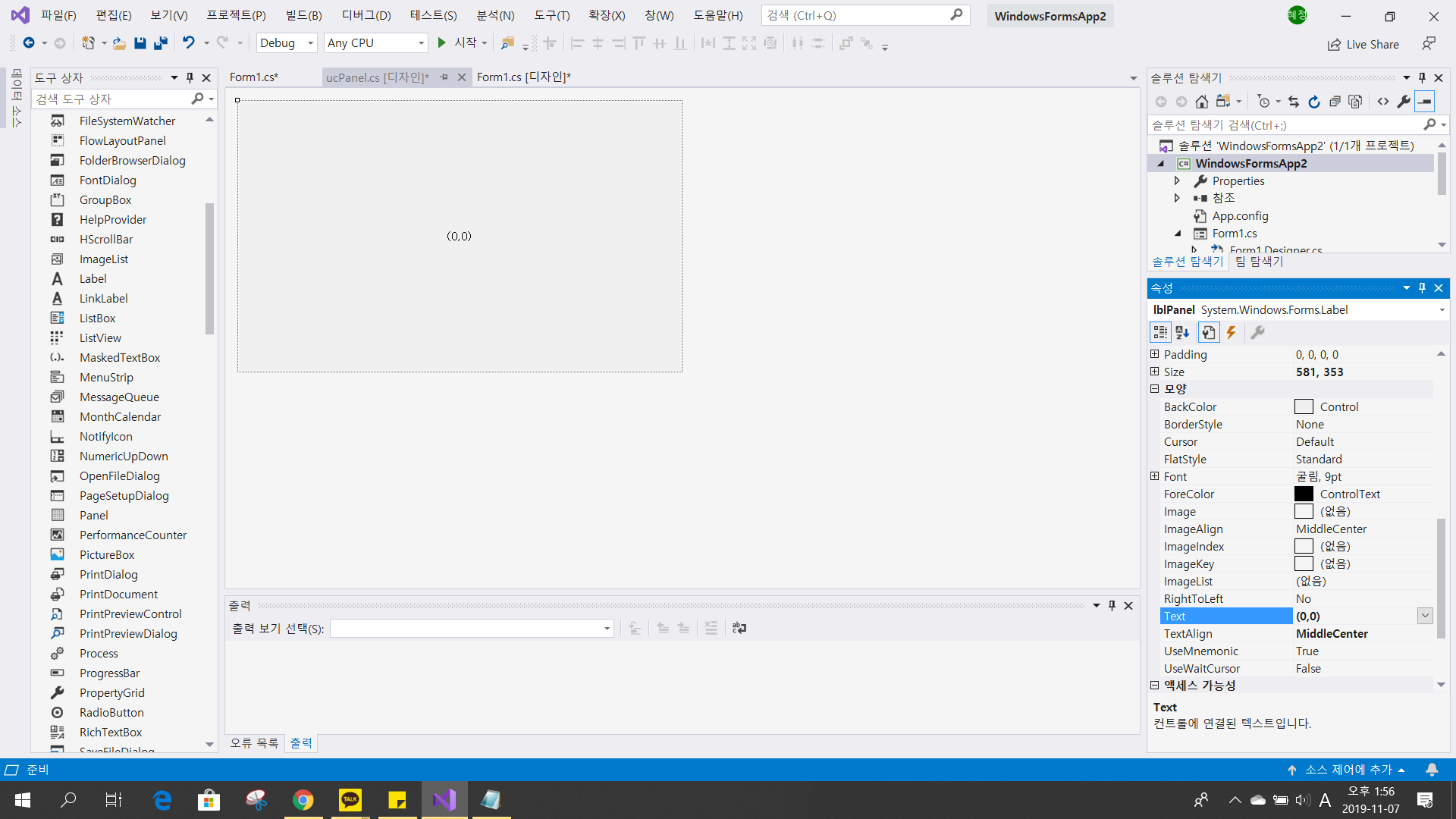Click the Undo toolbar icon

coord(188,43)
